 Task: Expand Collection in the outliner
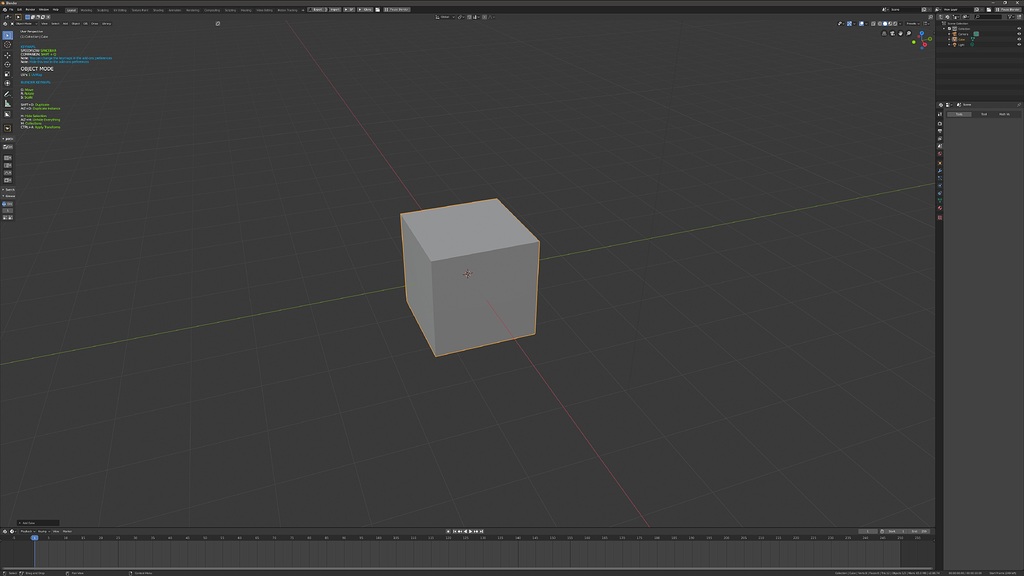pyautogui.click(x=944, y=29)
